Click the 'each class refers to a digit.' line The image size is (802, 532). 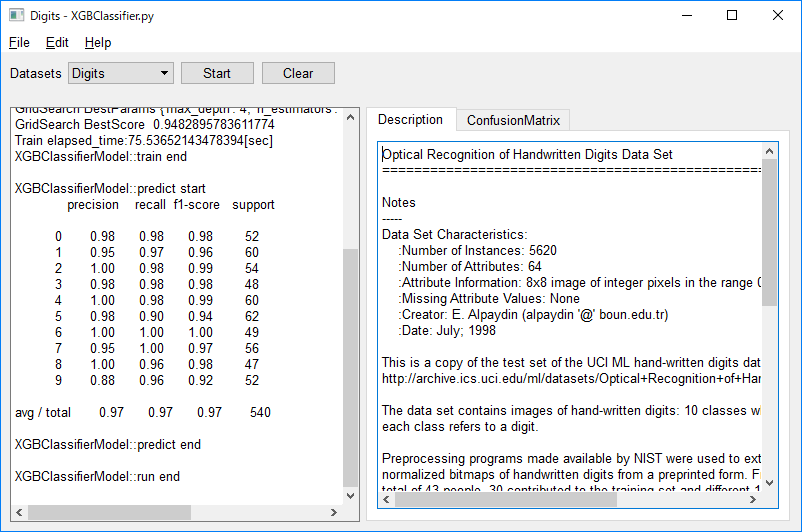click(460, 426)
